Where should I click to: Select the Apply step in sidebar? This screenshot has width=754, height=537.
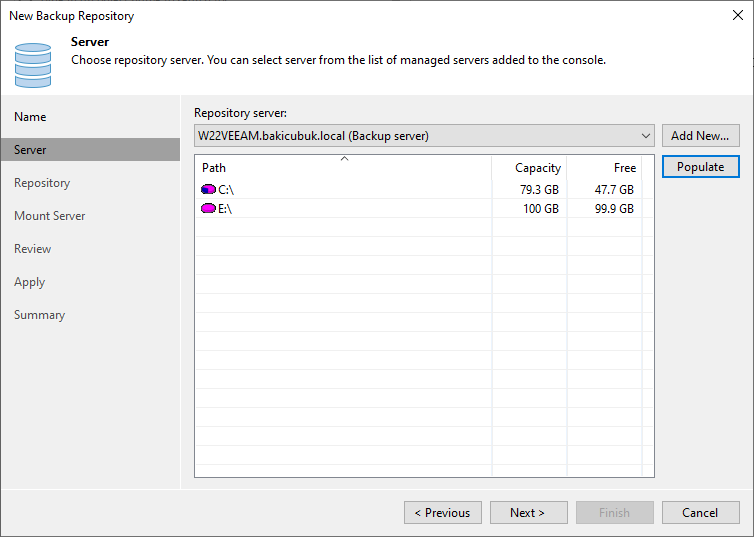coord(29,282)
